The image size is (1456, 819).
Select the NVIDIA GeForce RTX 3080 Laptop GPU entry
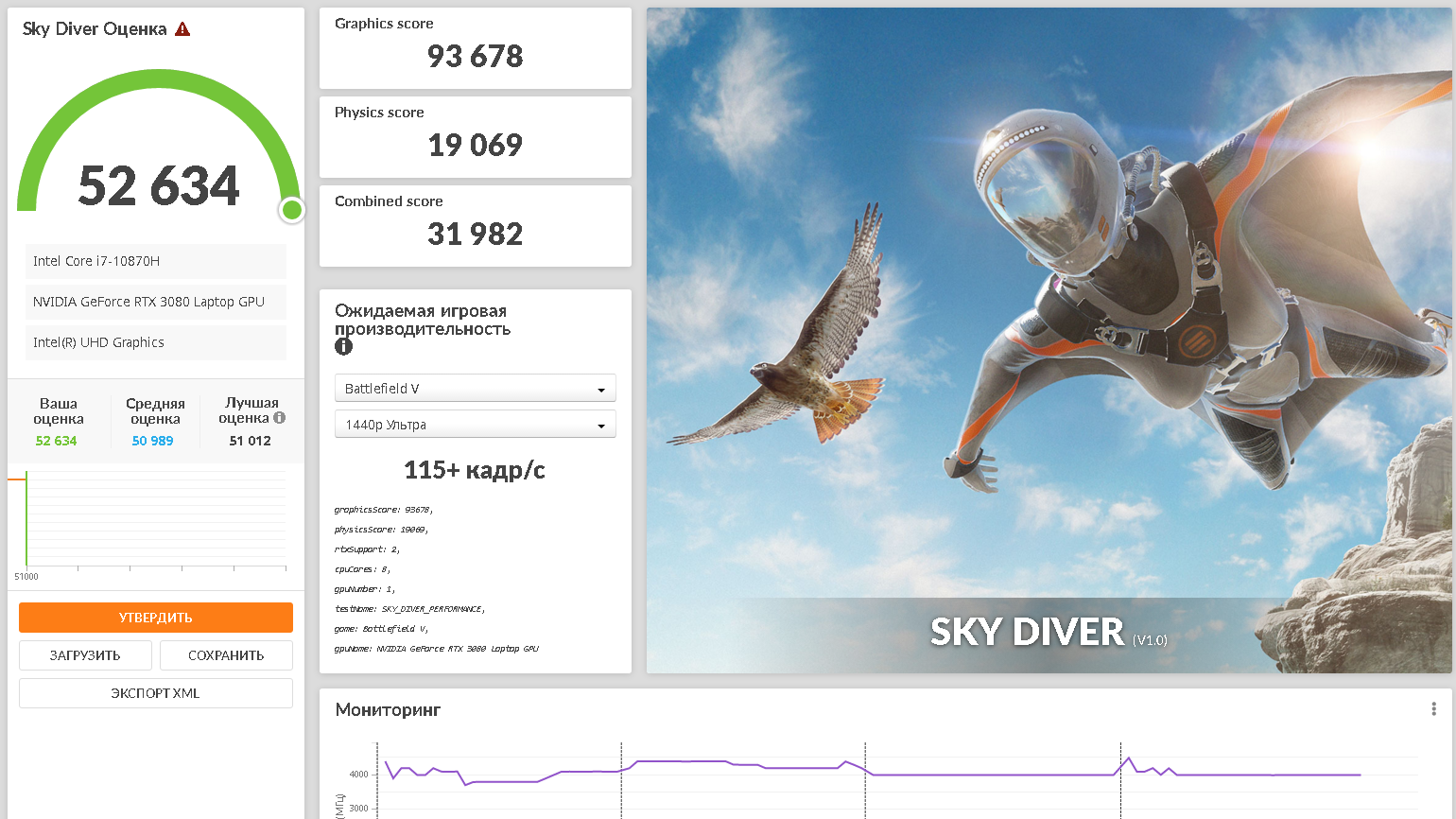[156, 302]
